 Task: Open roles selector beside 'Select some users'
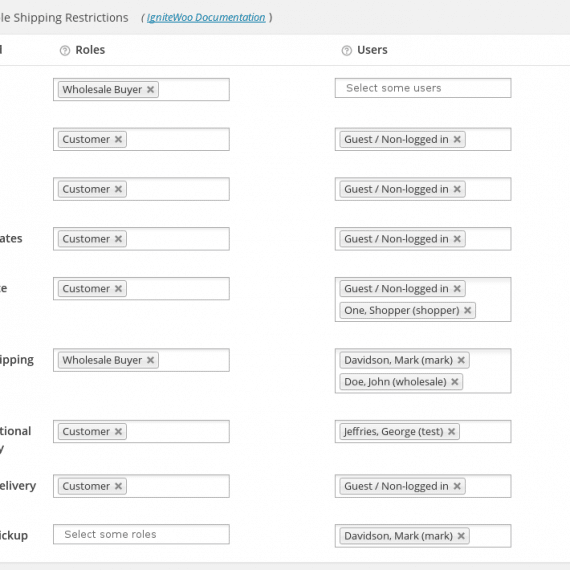click(141, 89)
